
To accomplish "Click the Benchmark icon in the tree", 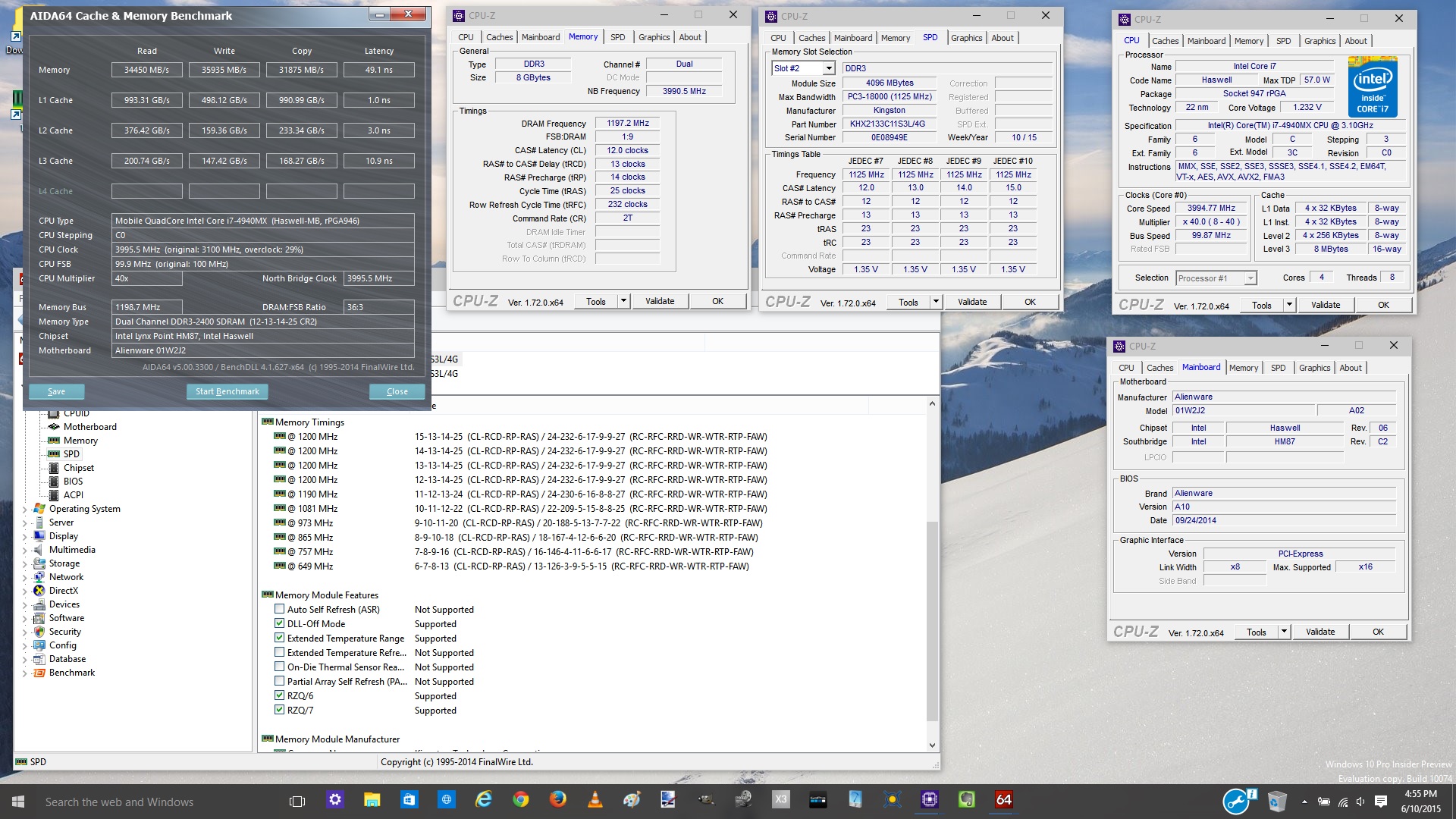I will [x=39, y=673].
